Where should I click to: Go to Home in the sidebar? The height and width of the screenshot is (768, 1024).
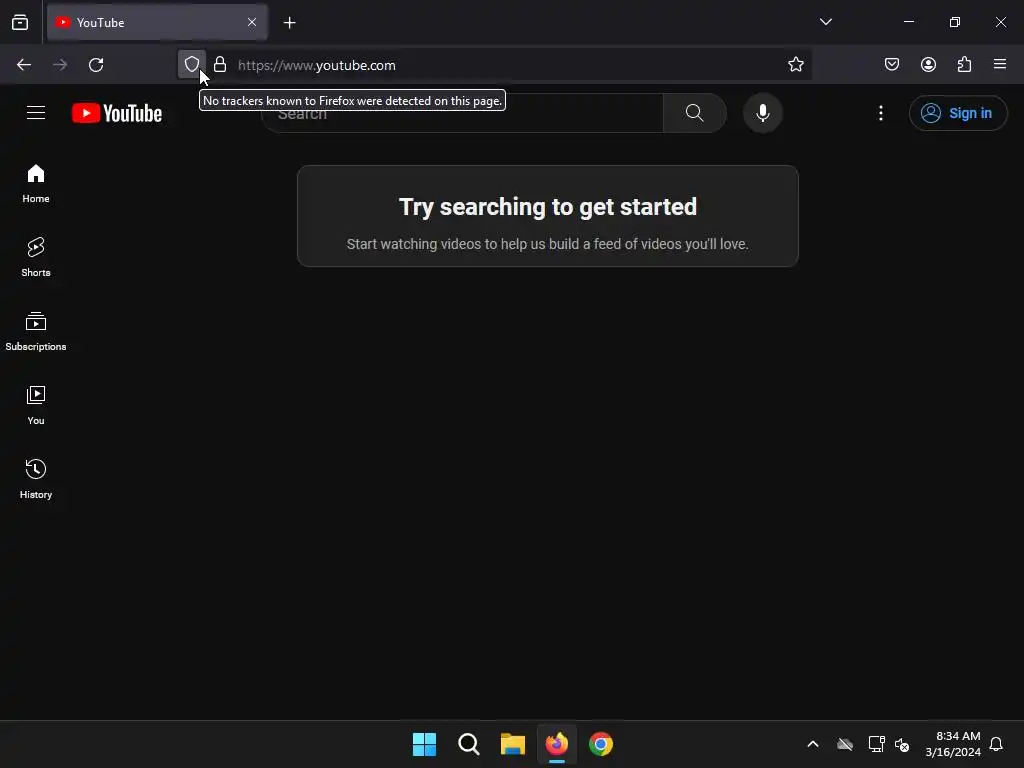pos(36,184)
